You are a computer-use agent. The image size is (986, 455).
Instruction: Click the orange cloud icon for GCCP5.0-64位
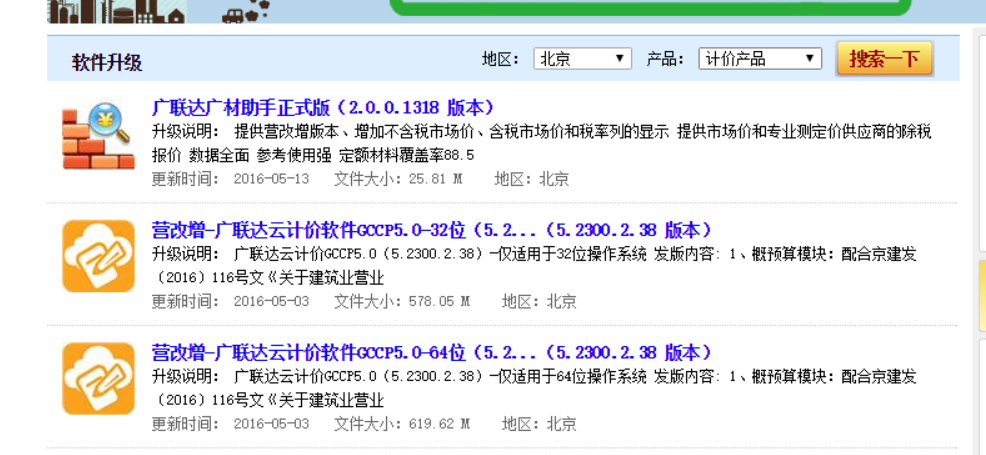(x=98, y=378)
